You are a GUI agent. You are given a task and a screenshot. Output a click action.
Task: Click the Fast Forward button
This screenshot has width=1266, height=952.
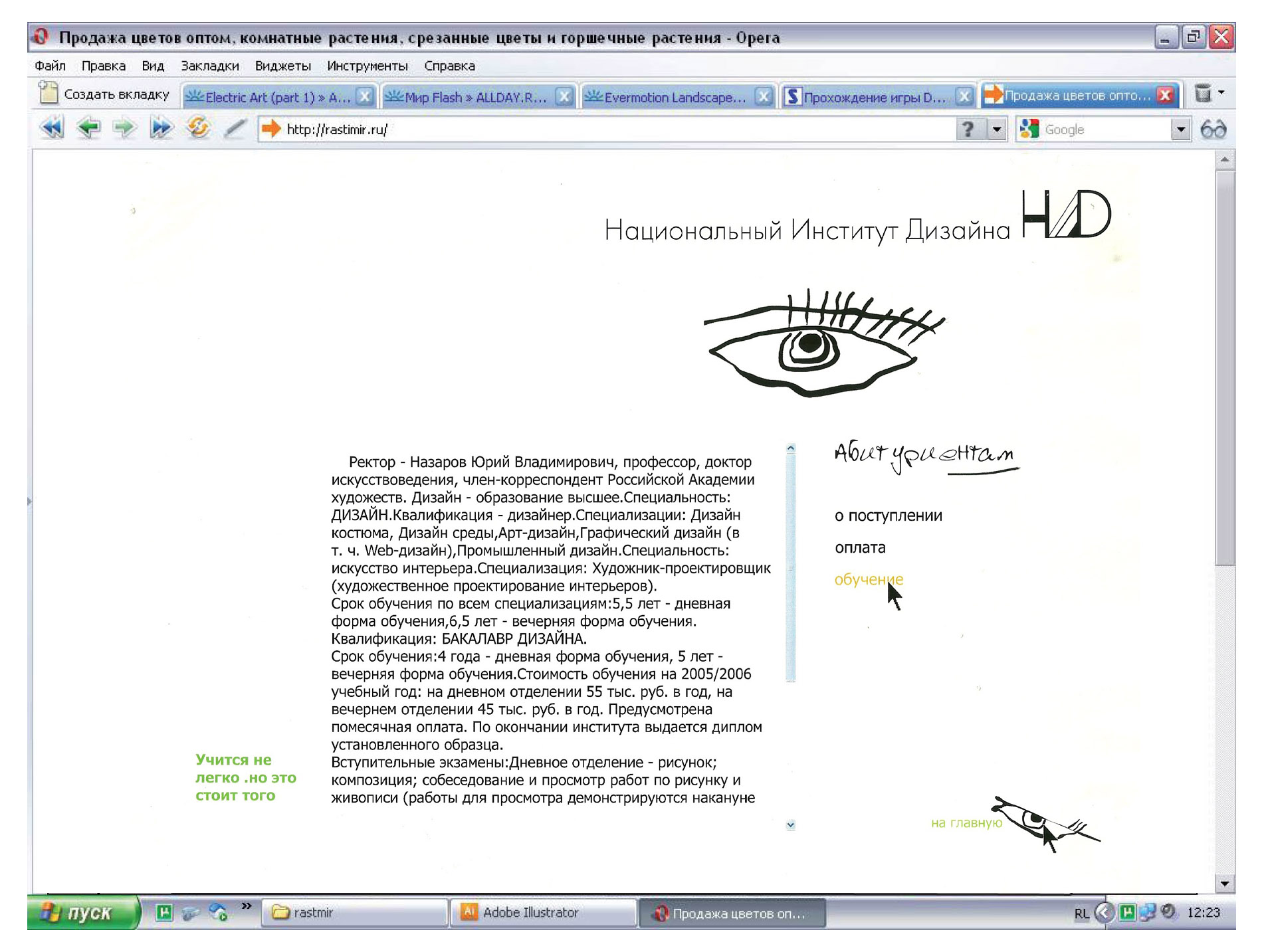(161, 128)
